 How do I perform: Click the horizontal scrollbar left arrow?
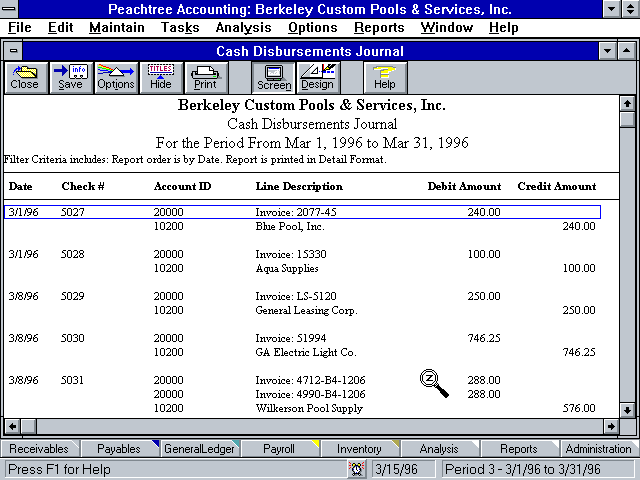pos(13,427)
